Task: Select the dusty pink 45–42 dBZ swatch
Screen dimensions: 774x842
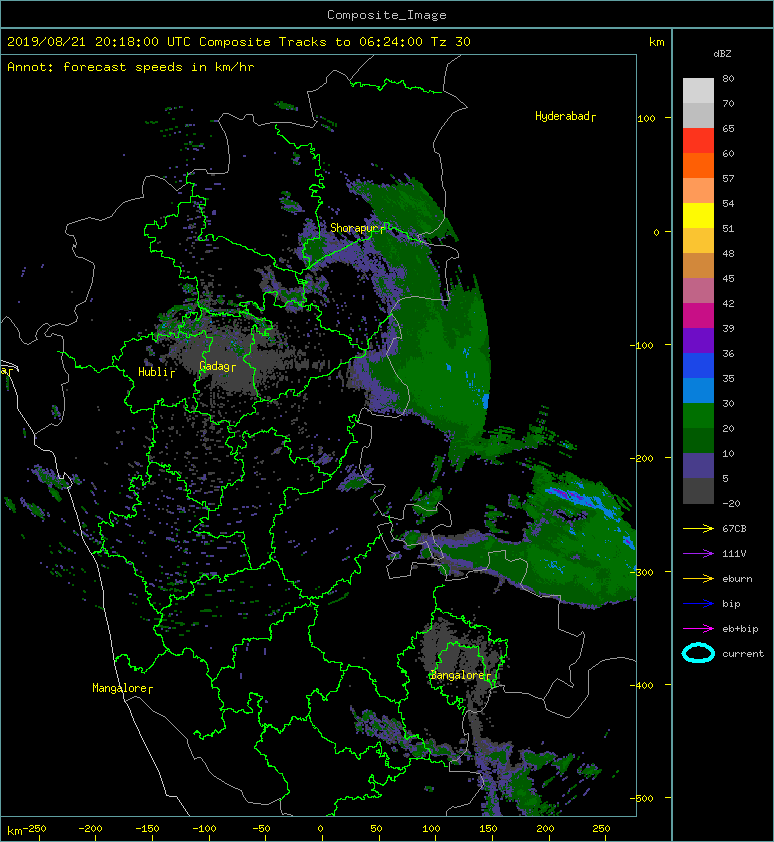Action: (x=698, y=291)
